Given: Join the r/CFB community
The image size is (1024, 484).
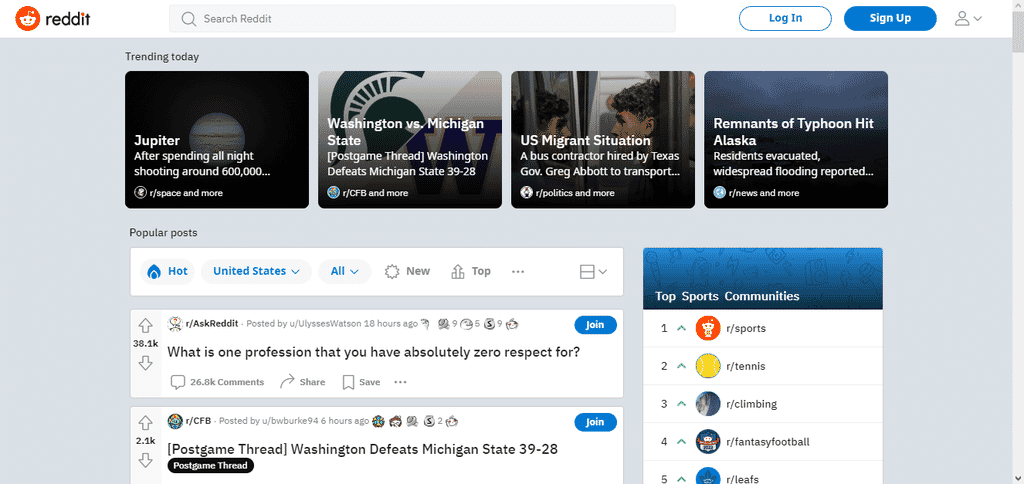Looking at the screenshot, I should (595, 422).
